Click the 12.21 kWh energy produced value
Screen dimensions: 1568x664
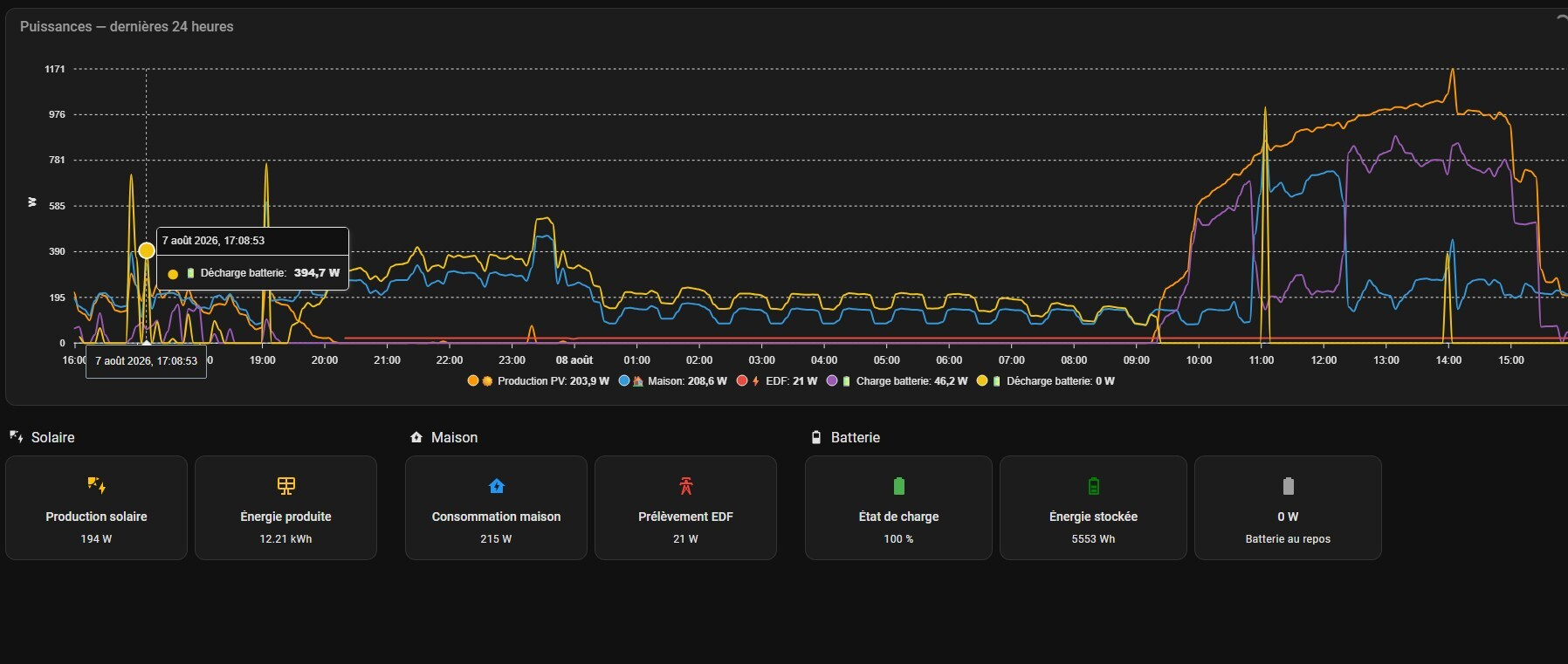(x=285, y=539)
